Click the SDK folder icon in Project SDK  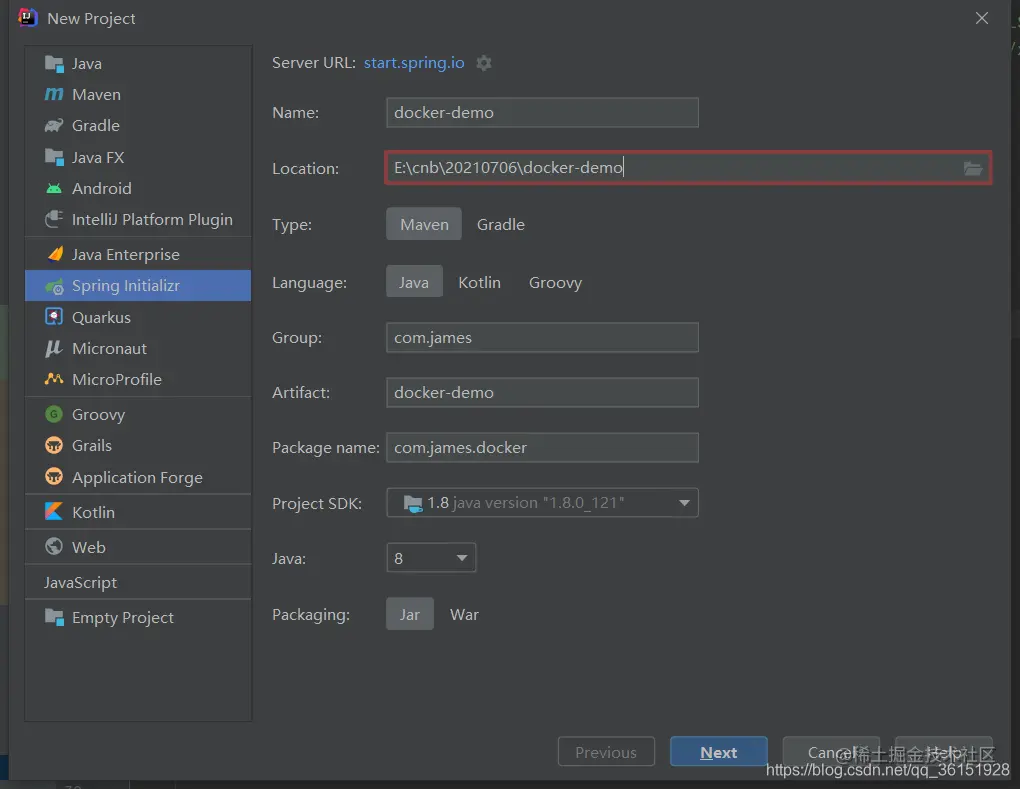pos(412,503)
